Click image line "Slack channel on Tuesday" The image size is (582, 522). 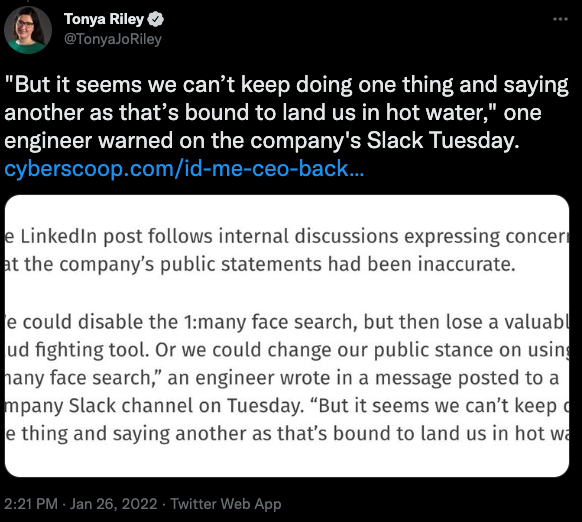287,406
